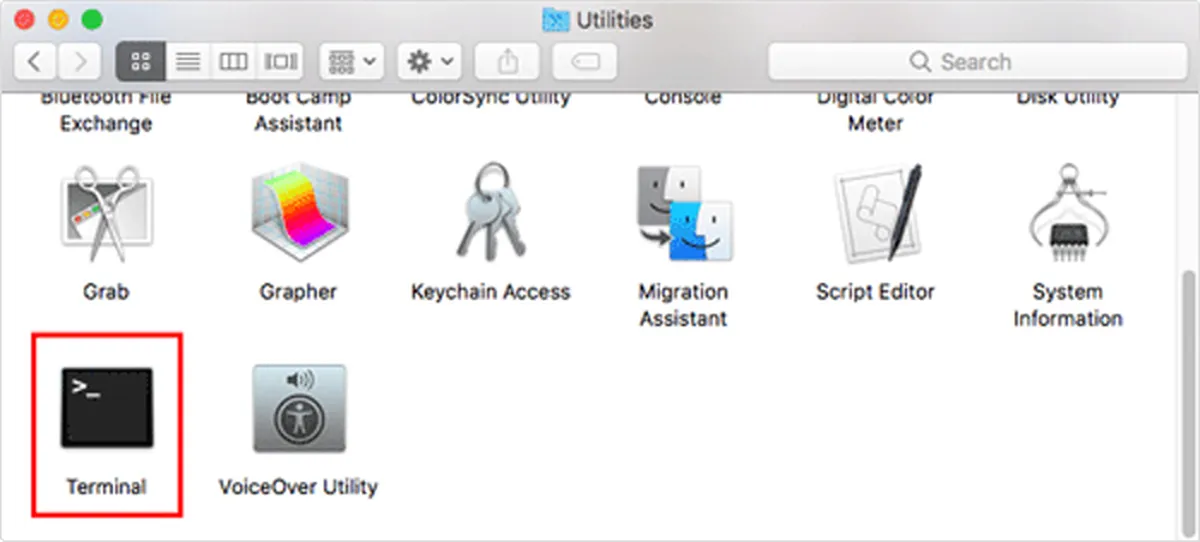Click the Grab label text
The height and width of the screenshot is (542, 1200).
[106, 292]
